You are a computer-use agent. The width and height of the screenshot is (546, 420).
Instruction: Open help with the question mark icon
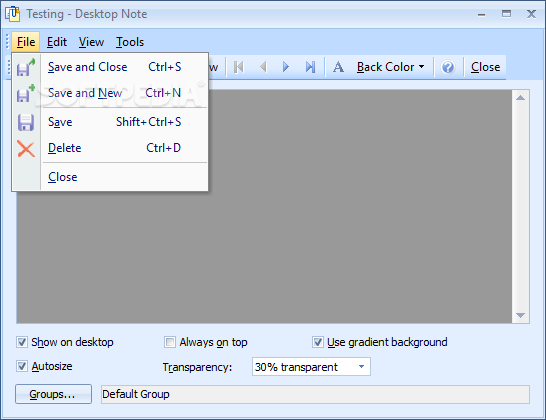448,67
